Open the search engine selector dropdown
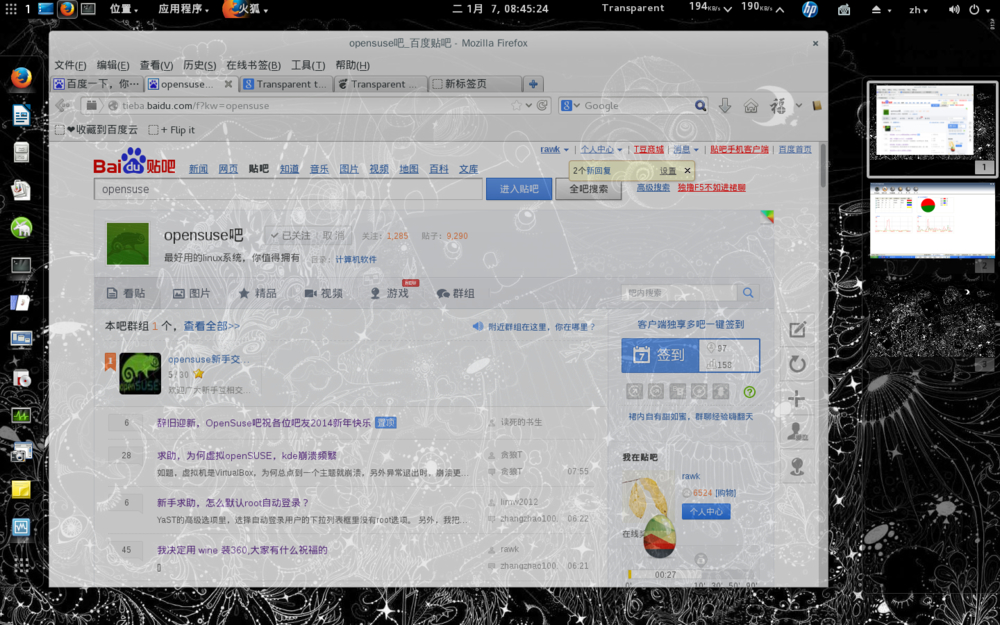Viewport: 1000px width, 625px height. coord(570,106)
